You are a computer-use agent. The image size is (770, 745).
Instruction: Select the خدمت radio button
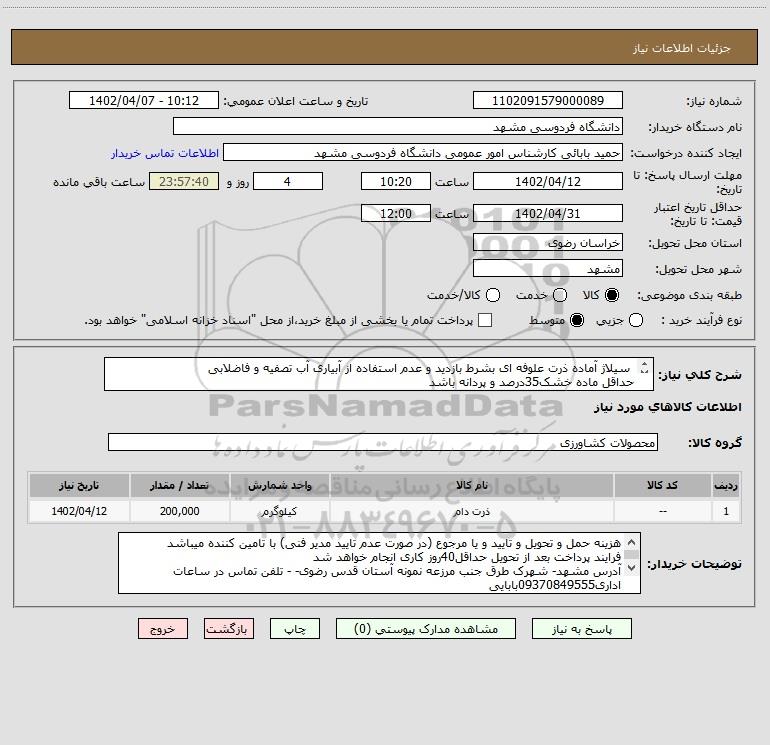pyautogui.click(x=560, y=295)
